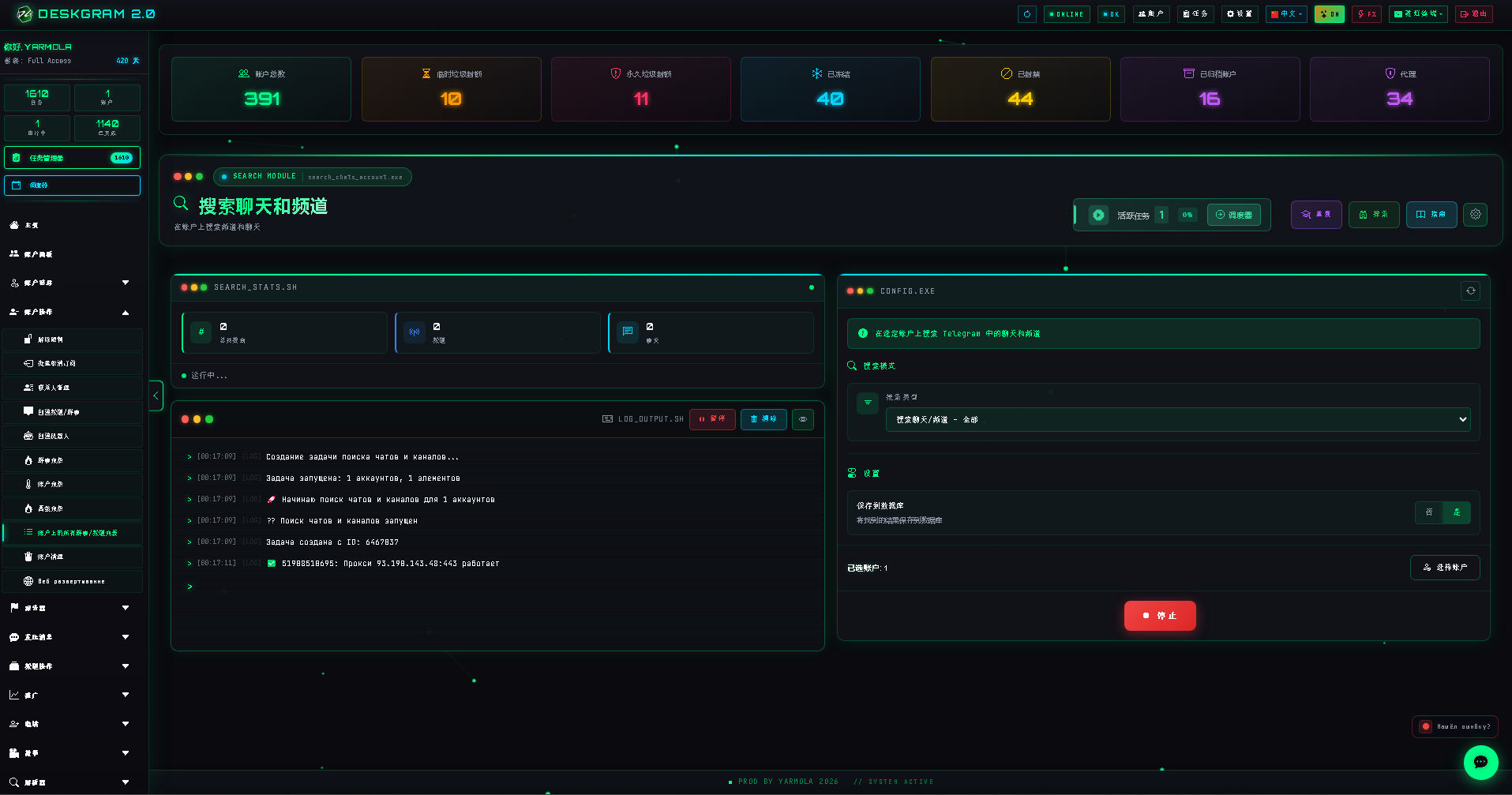Screen dimensions: 1512x795
Task: Open the blue book guide button
Action: click(1431, 215)
